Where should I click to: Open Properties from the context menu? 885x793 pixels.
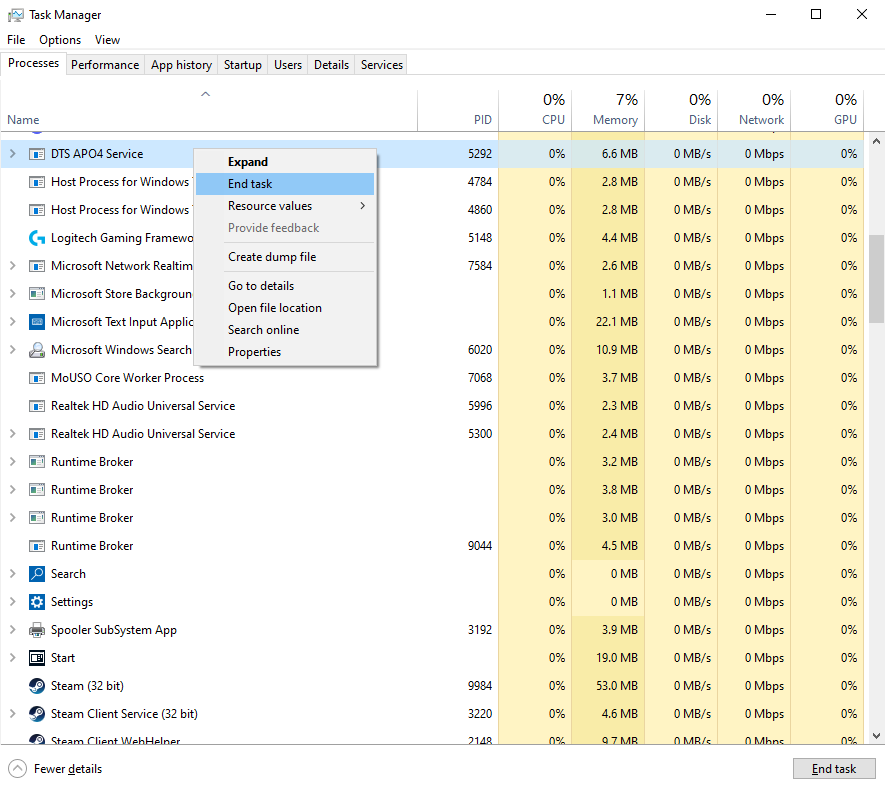[x=285, y=352]
